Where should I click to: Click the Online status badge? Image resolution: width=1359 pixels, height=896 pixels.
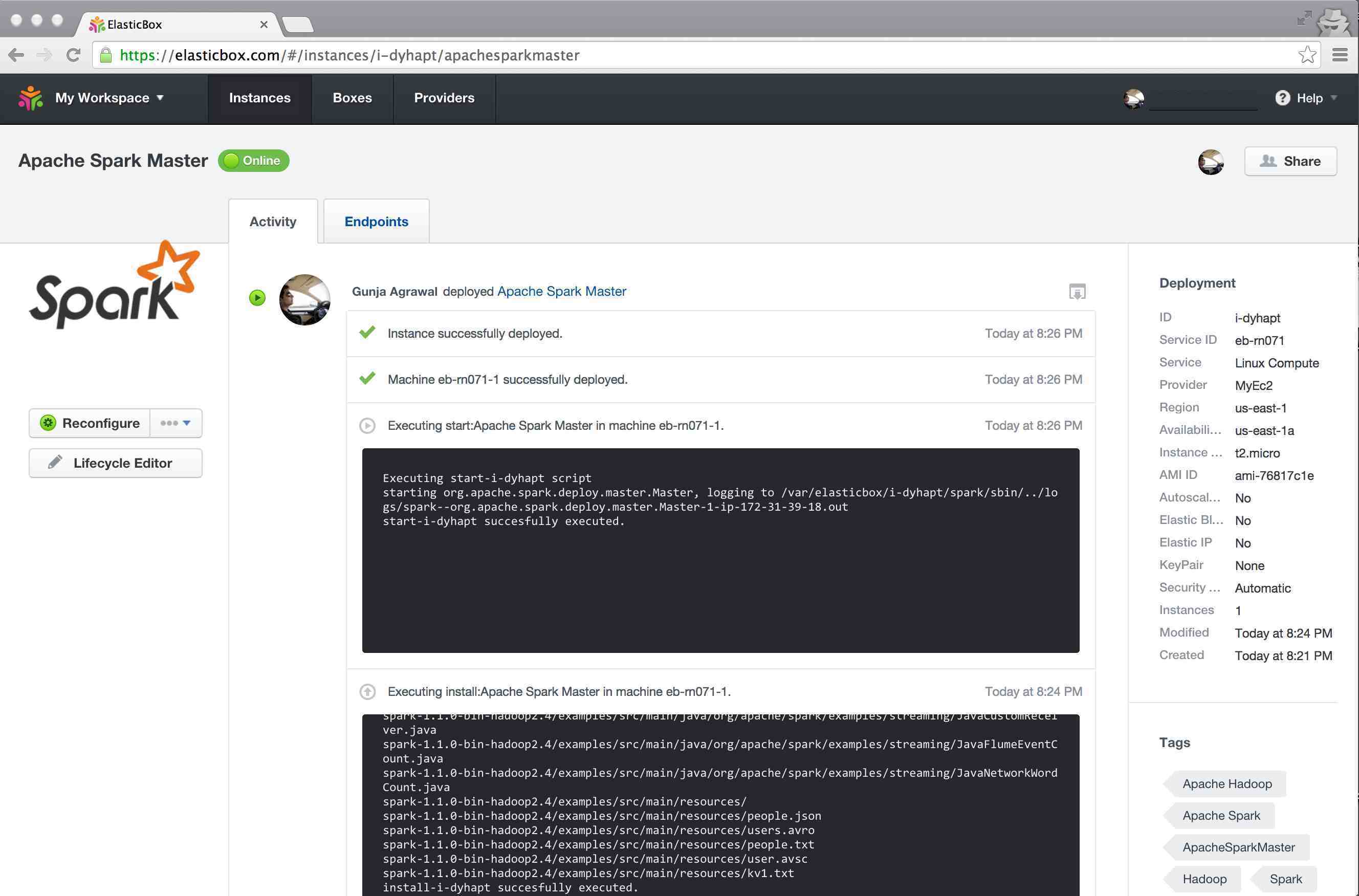[254, 161]
